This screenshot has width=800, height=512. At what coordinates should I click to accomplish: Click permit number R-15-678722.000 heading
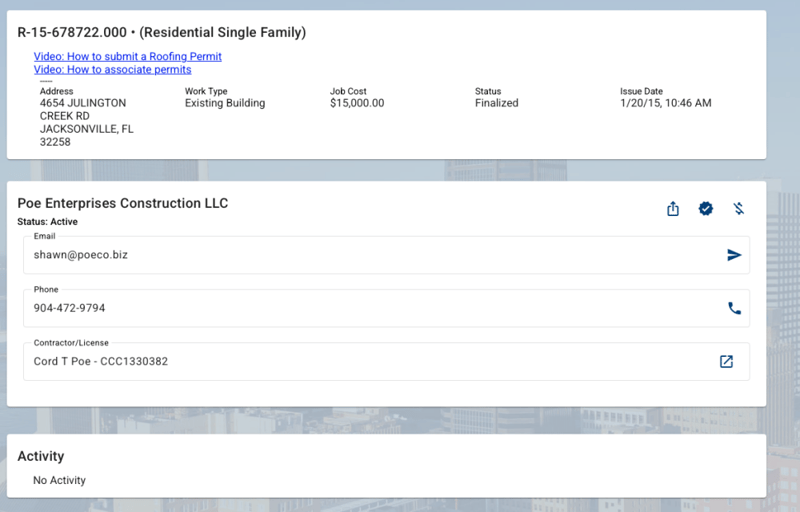point(161,33)
